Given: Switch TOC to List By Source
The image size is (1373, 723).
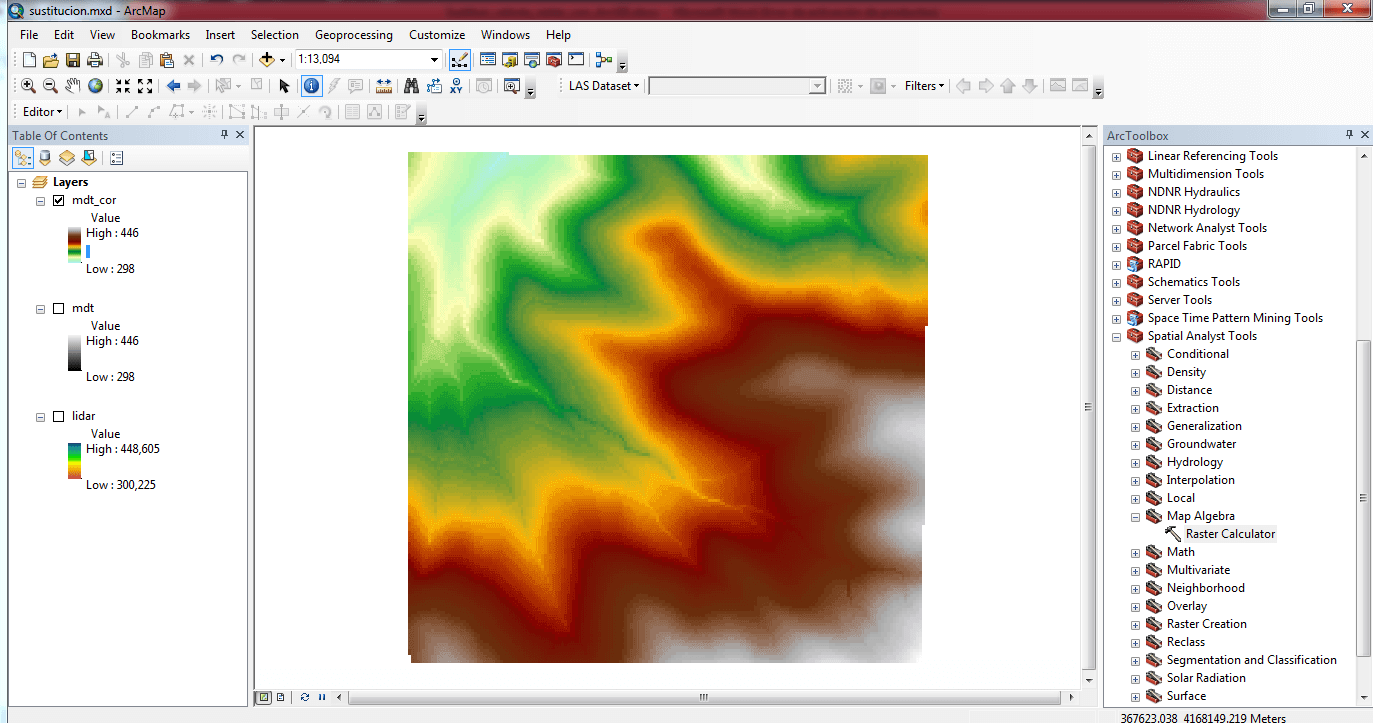Looking at the screenshot, I should pos(45,158).
